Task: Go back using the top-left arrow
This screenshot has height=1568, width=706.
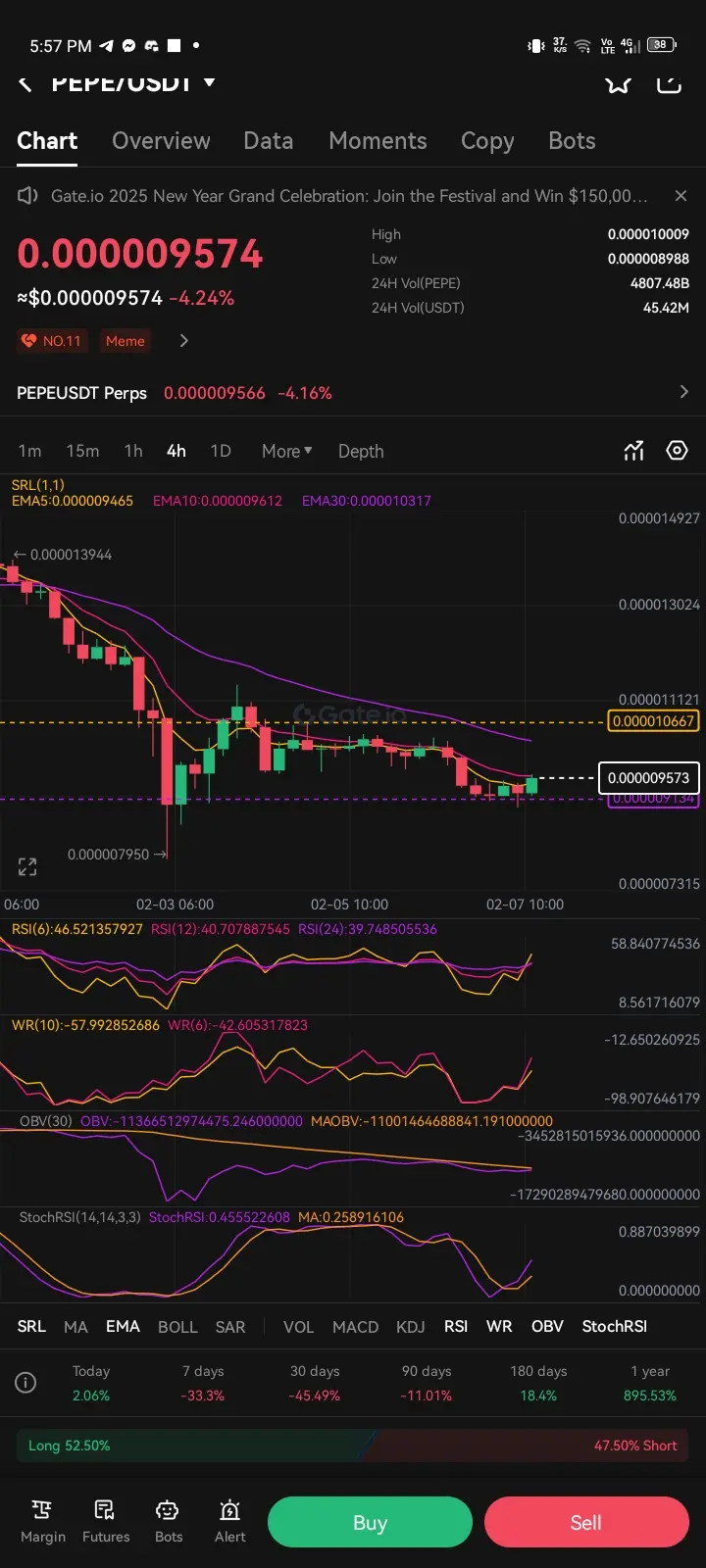Action: coord(25,84)
